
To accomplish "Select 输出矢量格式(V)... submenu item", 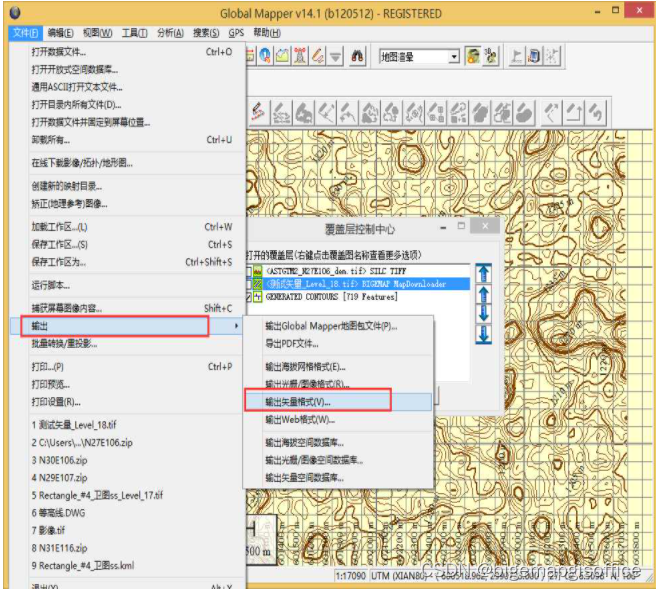I will pos(338,402).
